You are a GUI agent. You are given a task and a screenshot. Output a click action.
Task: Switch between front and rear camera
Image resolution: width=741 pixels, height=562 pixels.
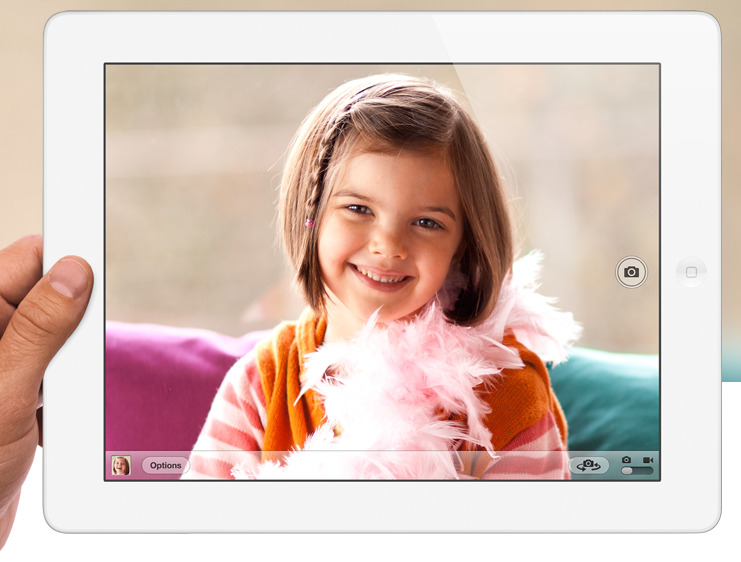coord(588,465)
